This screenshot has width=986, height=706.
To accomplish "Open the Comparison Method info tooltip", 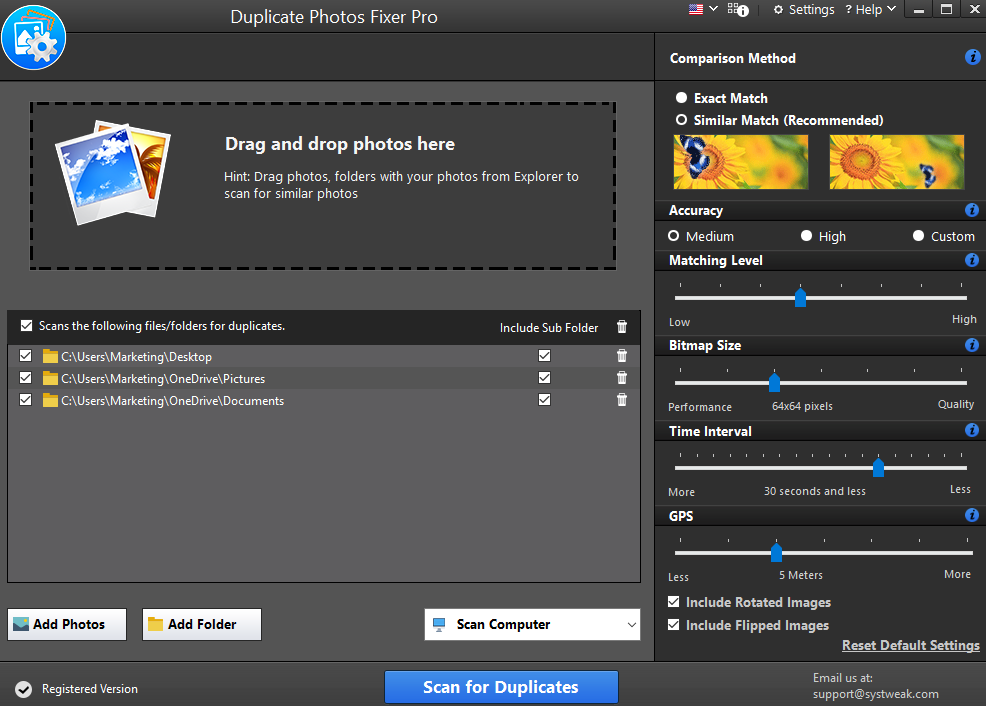I will [972, 57].
